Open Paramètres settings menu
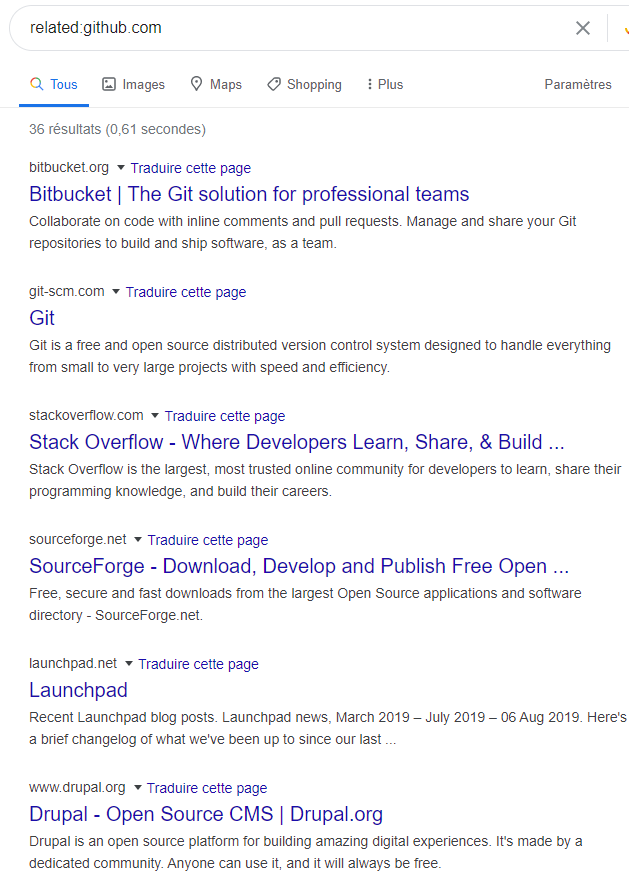The image size is (629, 873). pos(578,85)
